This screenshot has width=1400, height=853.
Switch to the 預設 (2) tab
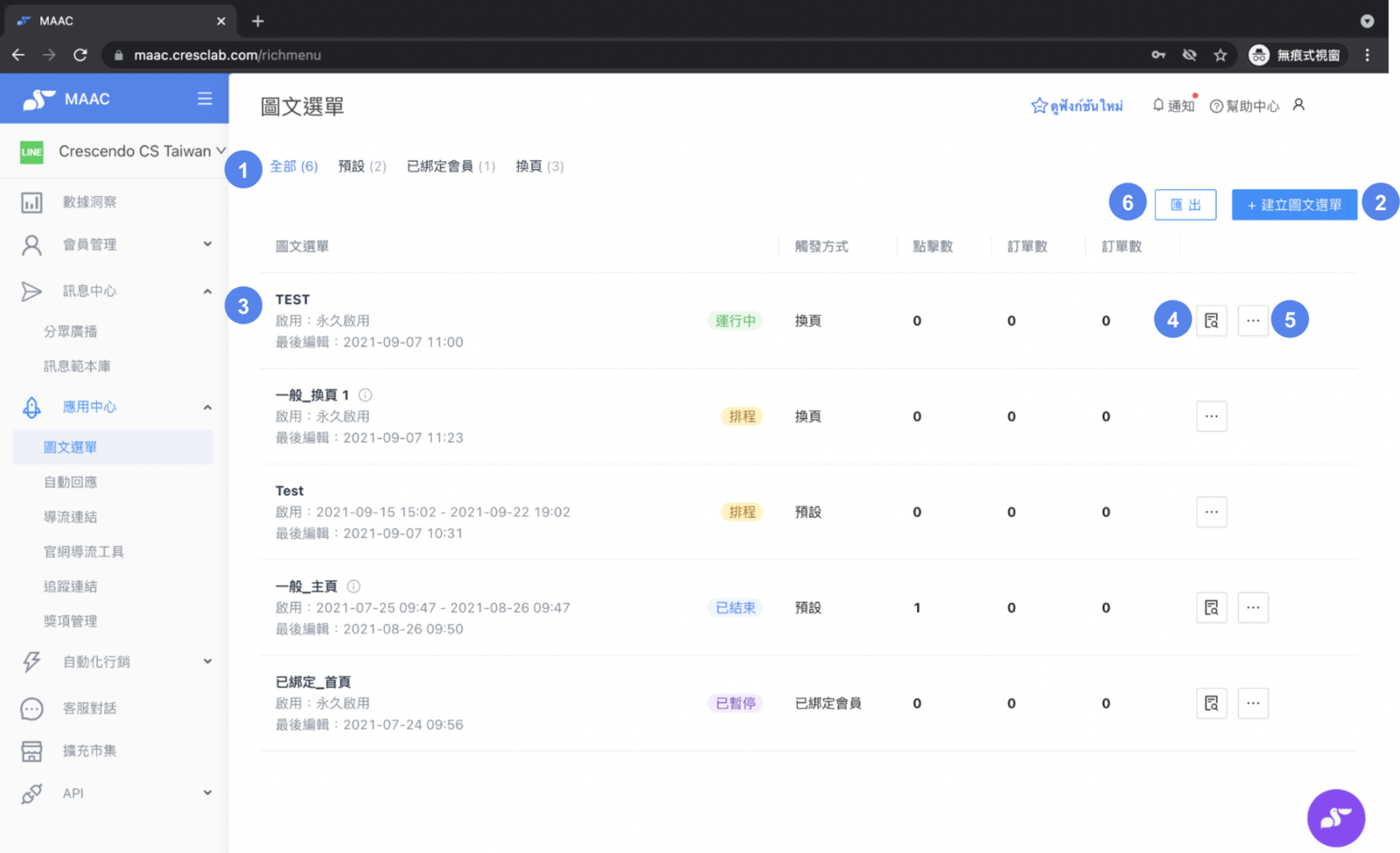pos(362,166)
